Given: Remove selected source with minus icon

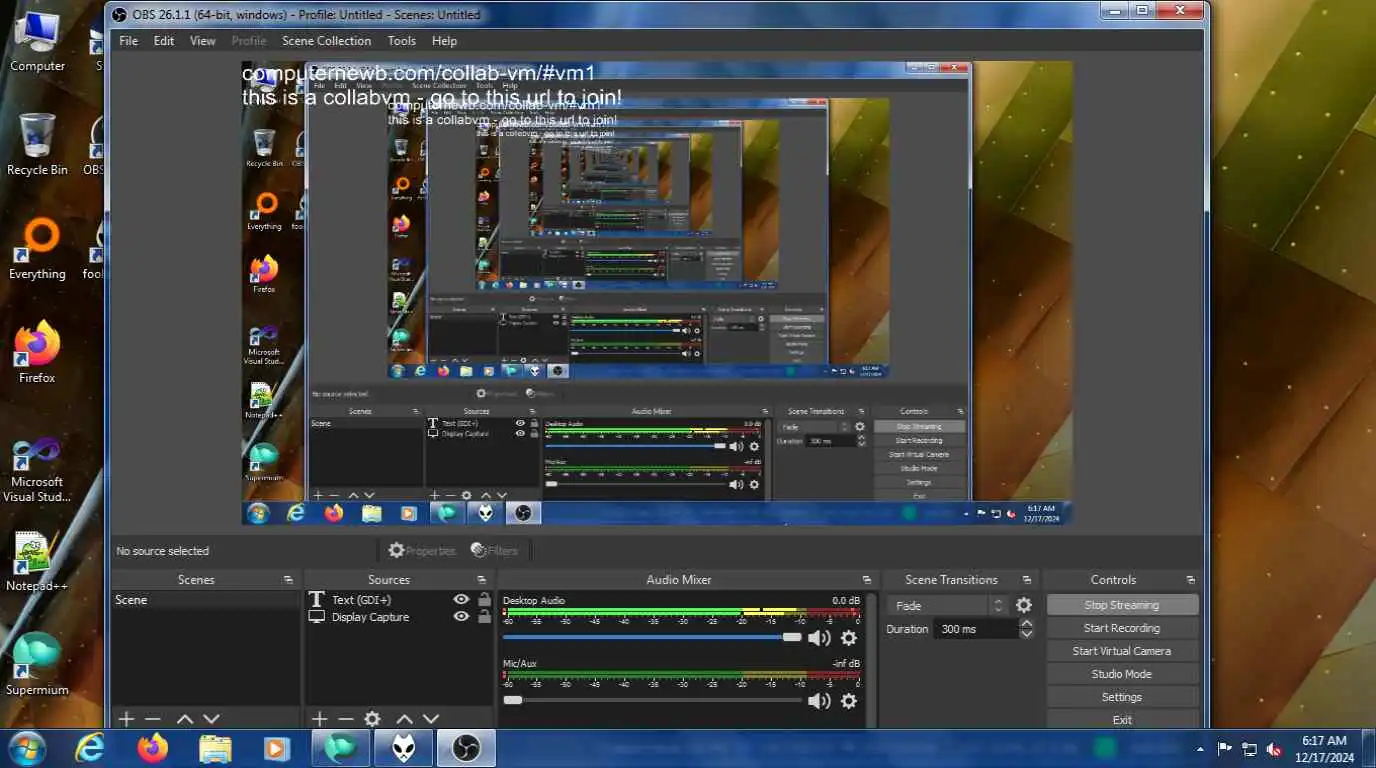Looking at the screenshot, I should pos(345,719).
